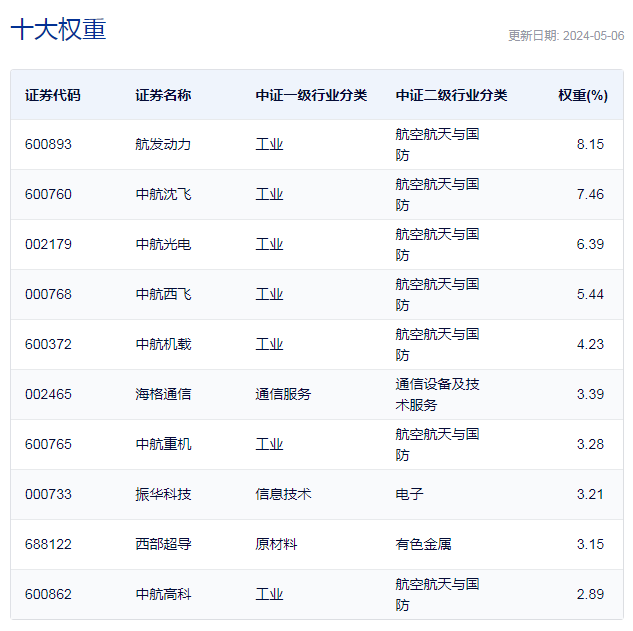633x631 pixels.
Task: Click 航空航天与国防 in the 002179 row
Action: tap(437, 245)
